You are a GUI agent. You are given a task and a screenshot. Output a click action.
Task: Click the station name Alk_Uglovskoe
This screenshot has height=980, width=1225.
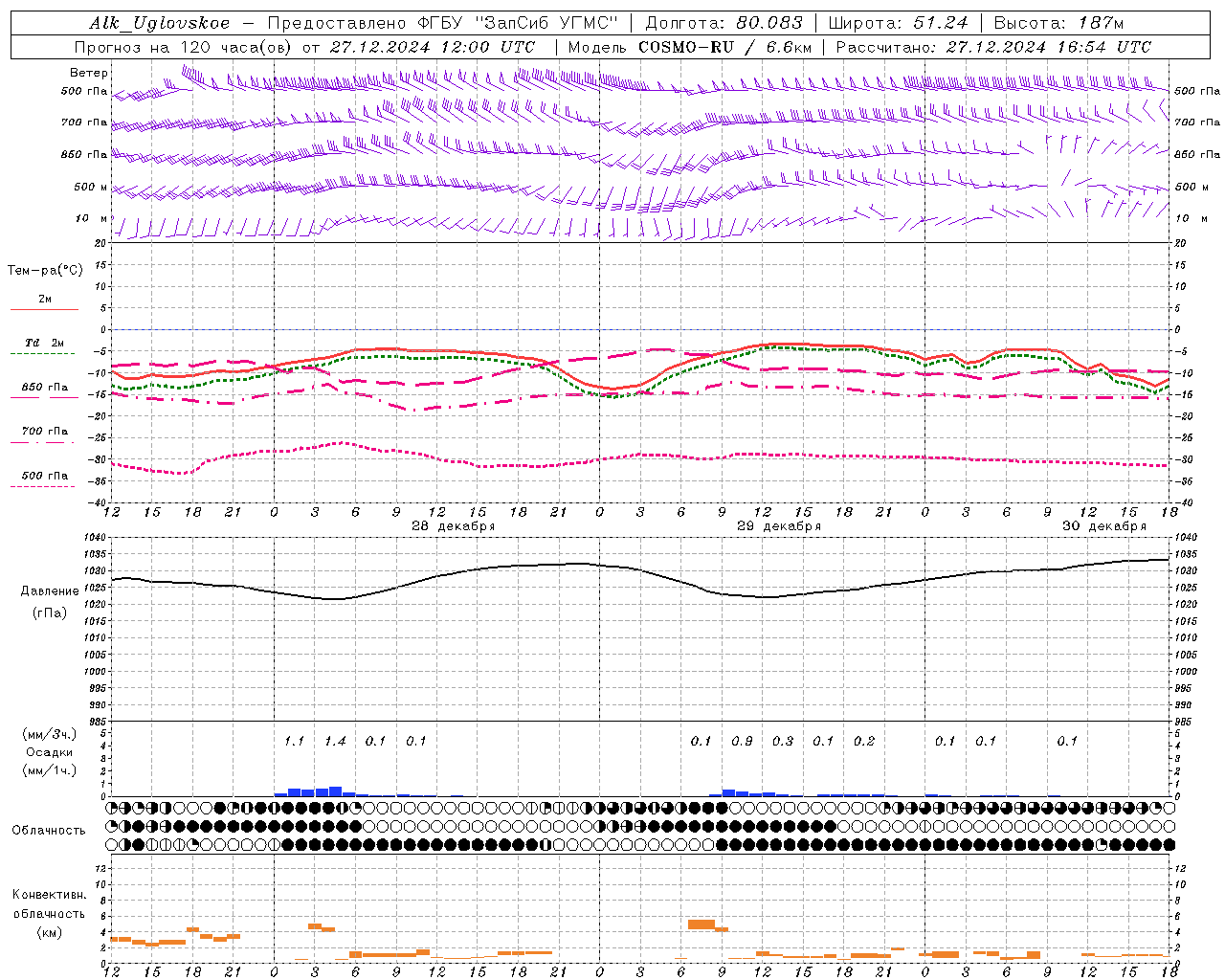coord(159,23)
